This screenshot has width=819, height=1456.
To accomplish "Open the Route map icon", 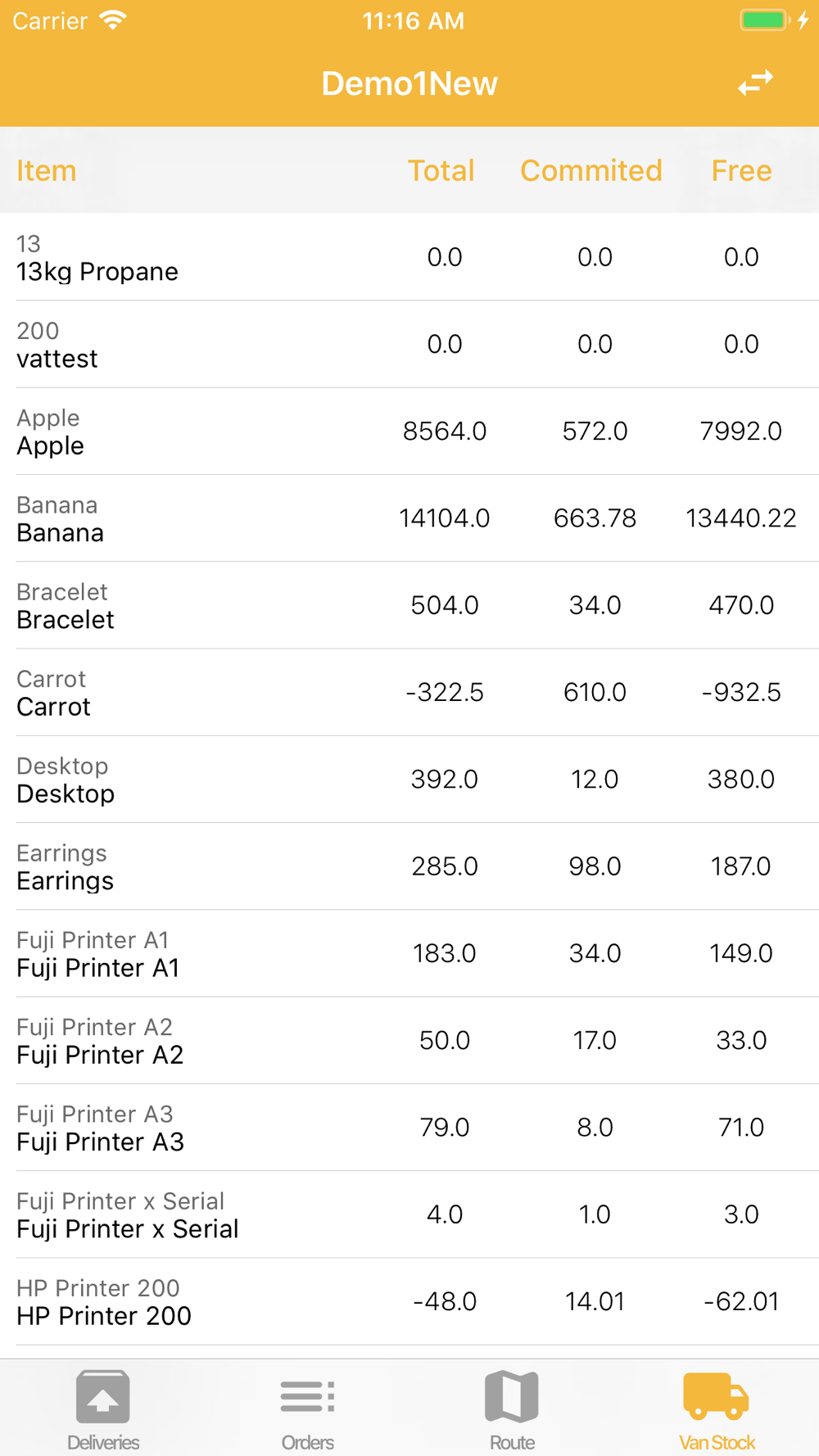I will tap(512, 1397).
